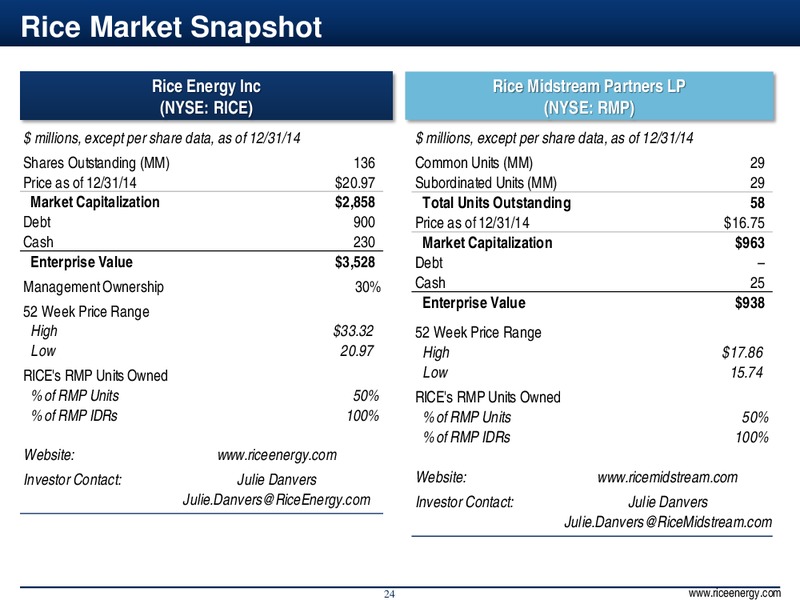Select the RMP 52-week high $17.86
Screen dimensions: 800x600
coord(742,352)
